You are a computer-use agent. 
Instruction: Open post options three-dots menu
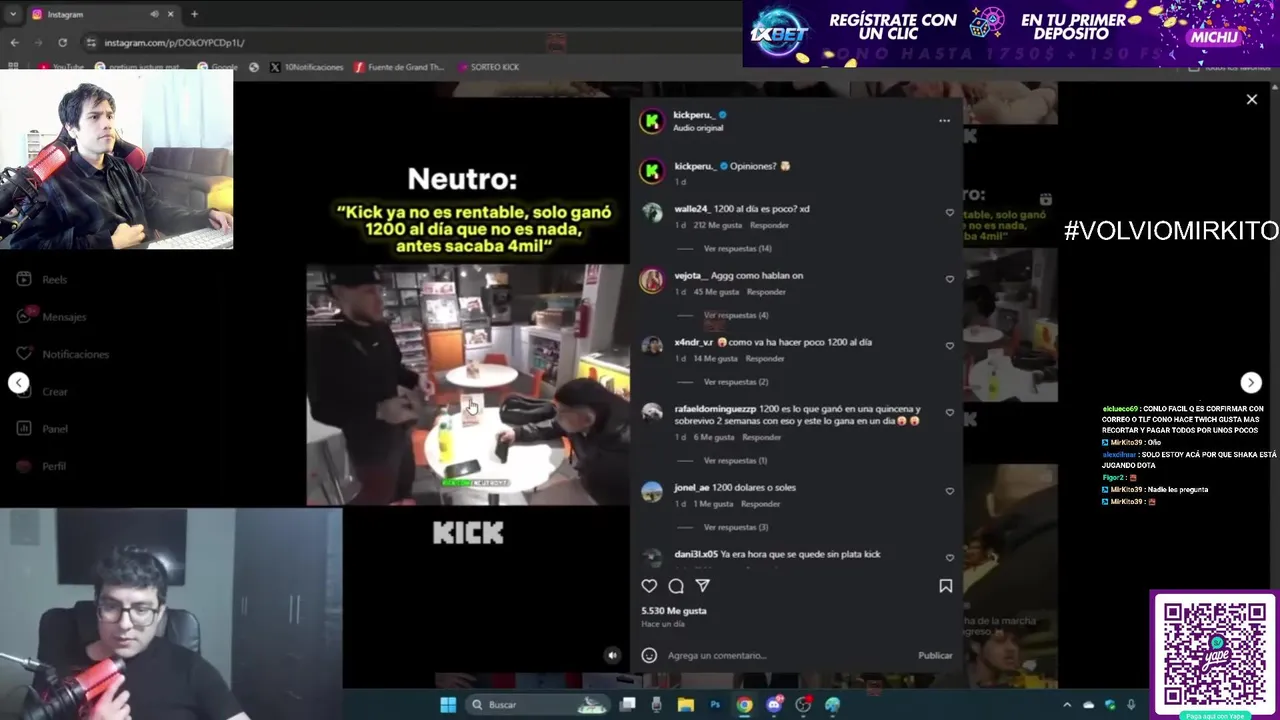pyautogui.click(x=944, y=121)
